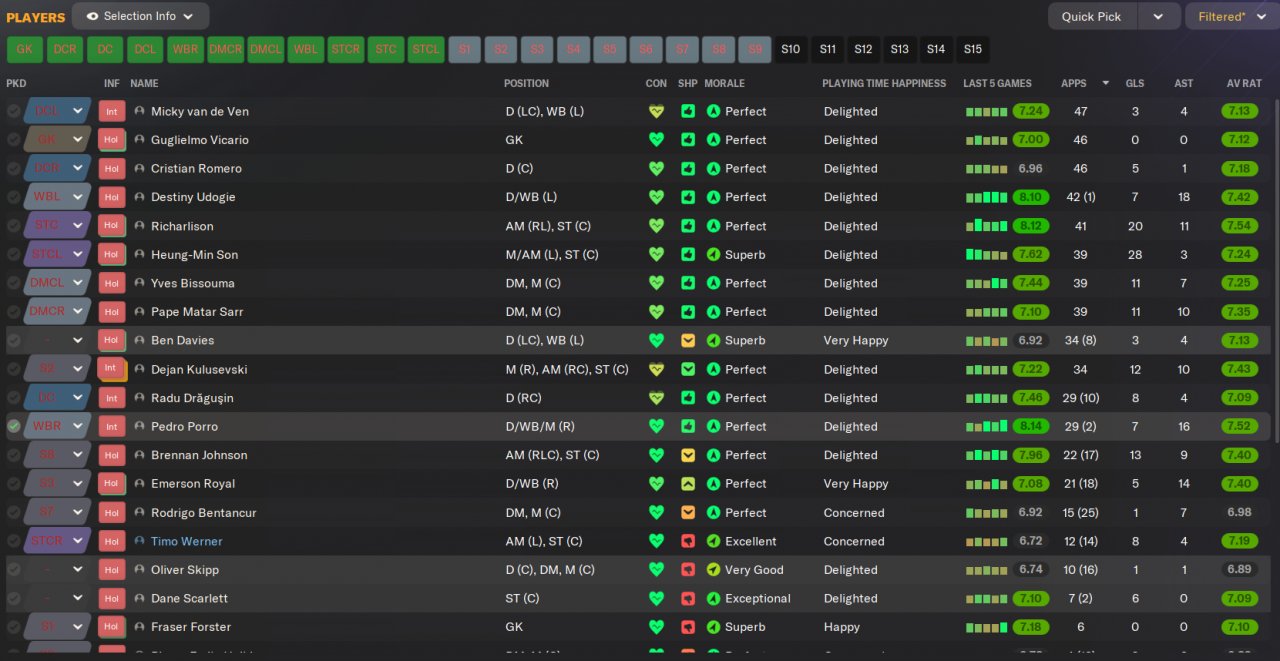Screen dimensions: 1280x661
Task: Click the condition heart icon for Dane Scarlett
Action: 656,598
